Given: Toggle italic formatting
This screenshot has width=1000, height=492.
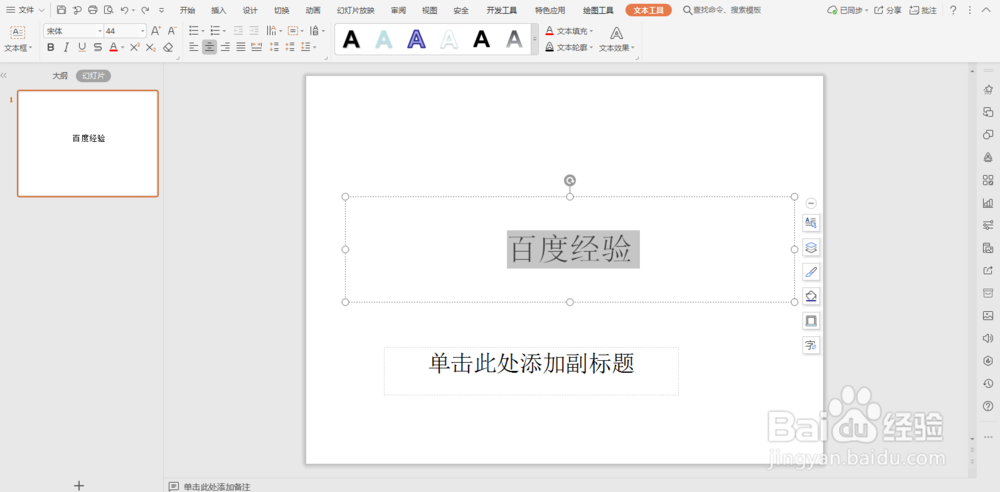Looking at the screenshot, I should (x=66, y=47).
